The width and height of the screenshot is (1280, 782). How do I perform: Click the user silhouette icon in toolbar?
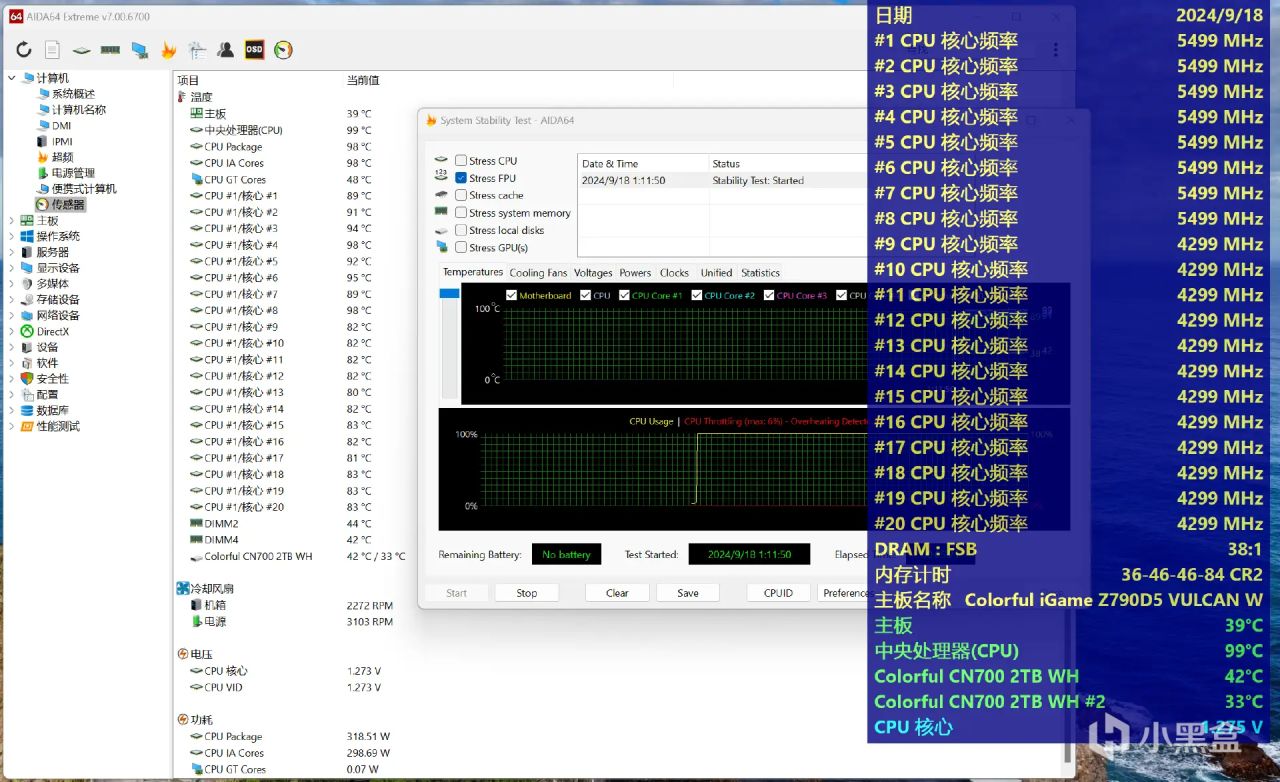pos(226,50)
